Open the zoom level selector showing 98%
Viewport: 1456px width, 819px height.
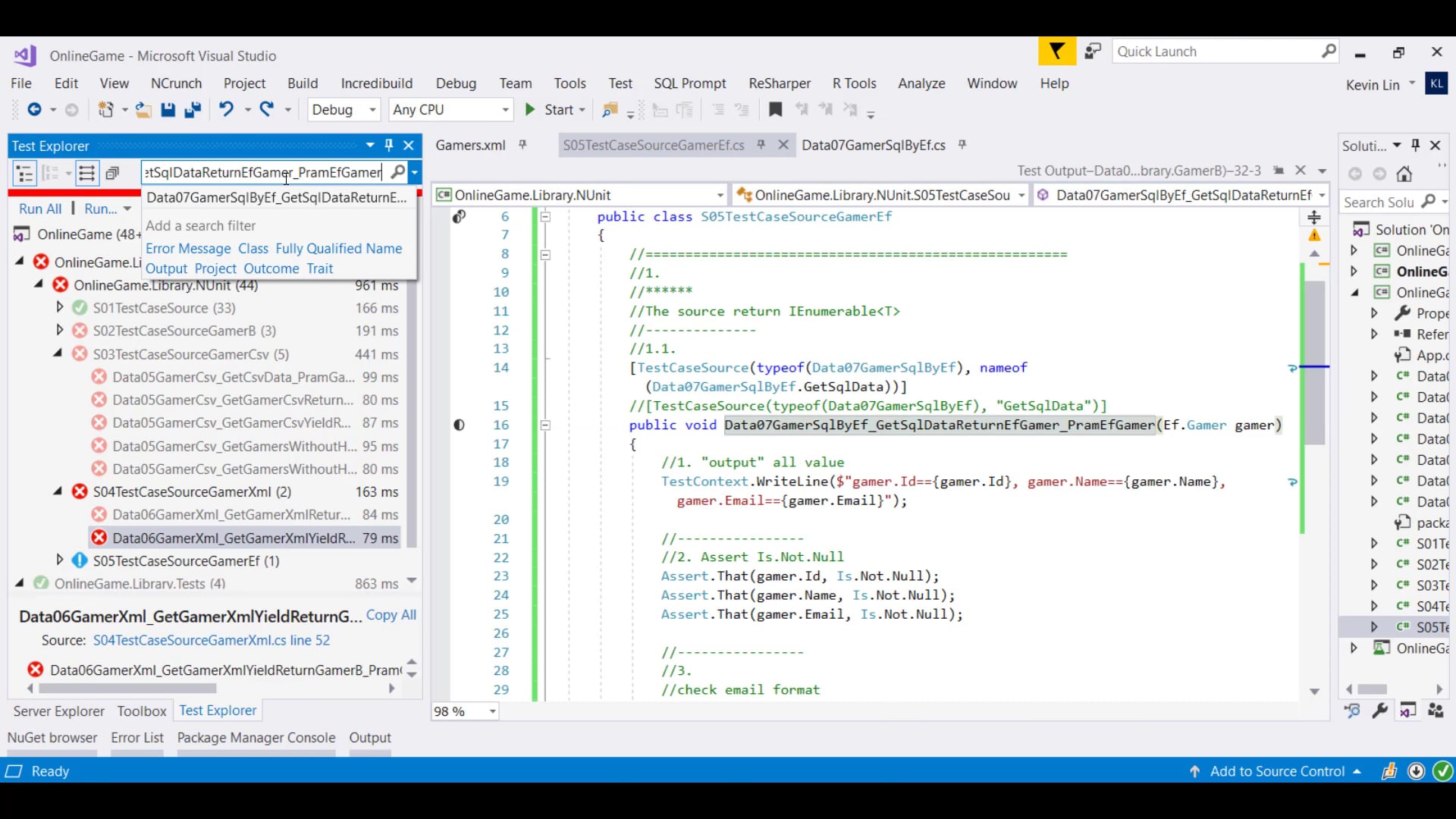click(491, 711)
